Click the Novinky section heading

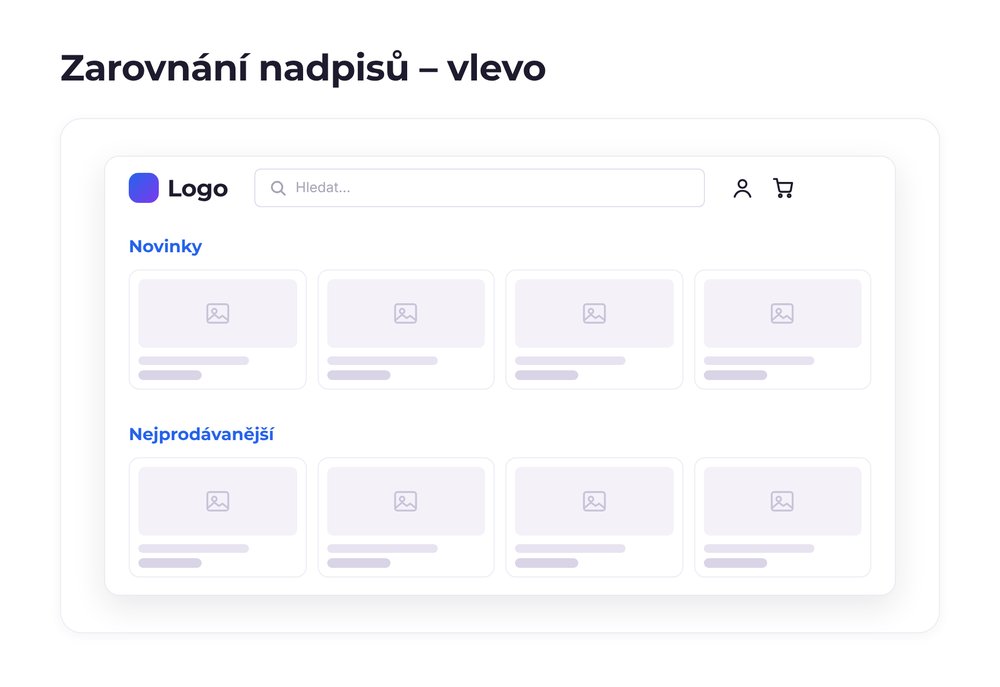coord(165,246)
